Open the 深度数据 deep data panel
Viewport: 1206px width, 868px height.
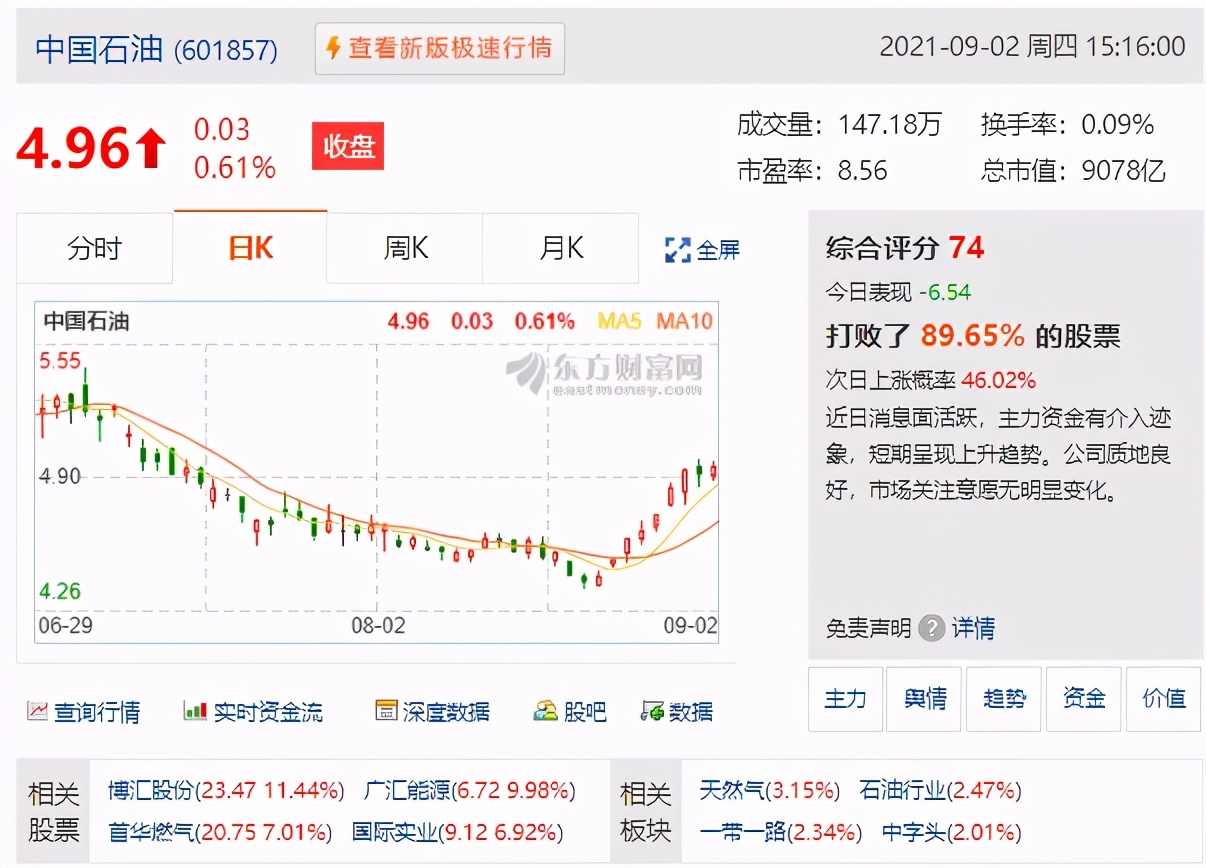pos(431,711)
